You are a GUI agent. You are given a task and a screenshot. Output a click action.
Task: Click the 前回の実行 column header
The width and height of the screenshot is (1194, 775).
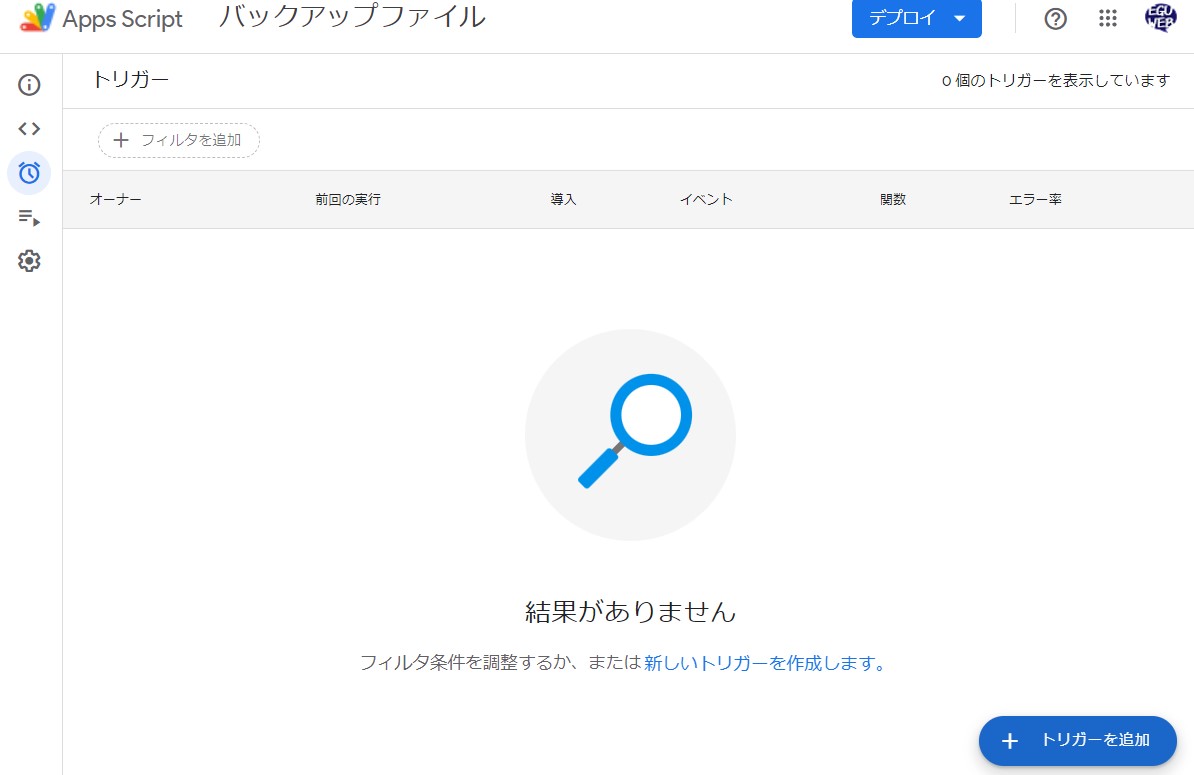coord(347,199)
